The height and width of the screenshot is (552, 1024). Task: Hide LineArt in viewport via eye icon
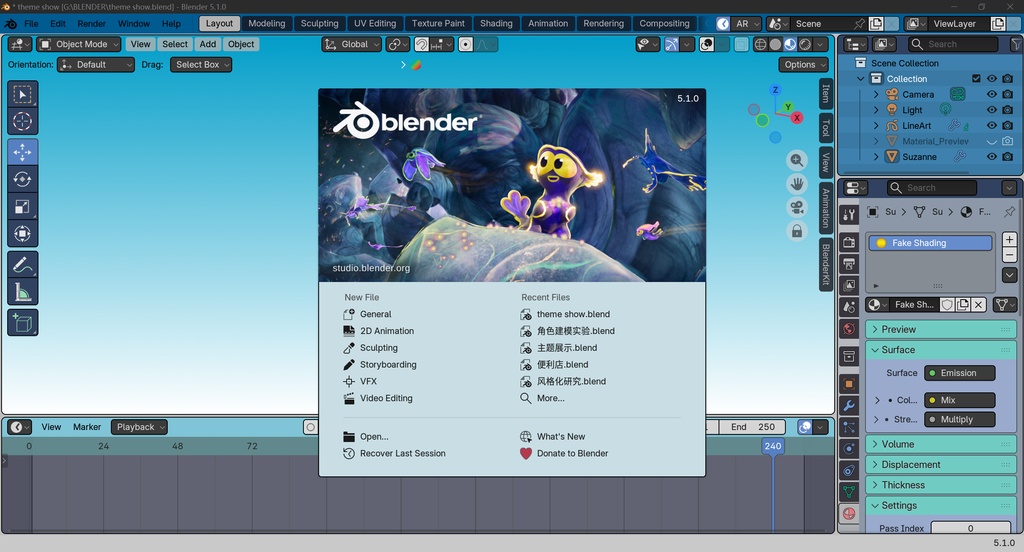click(x=992, y=125)
